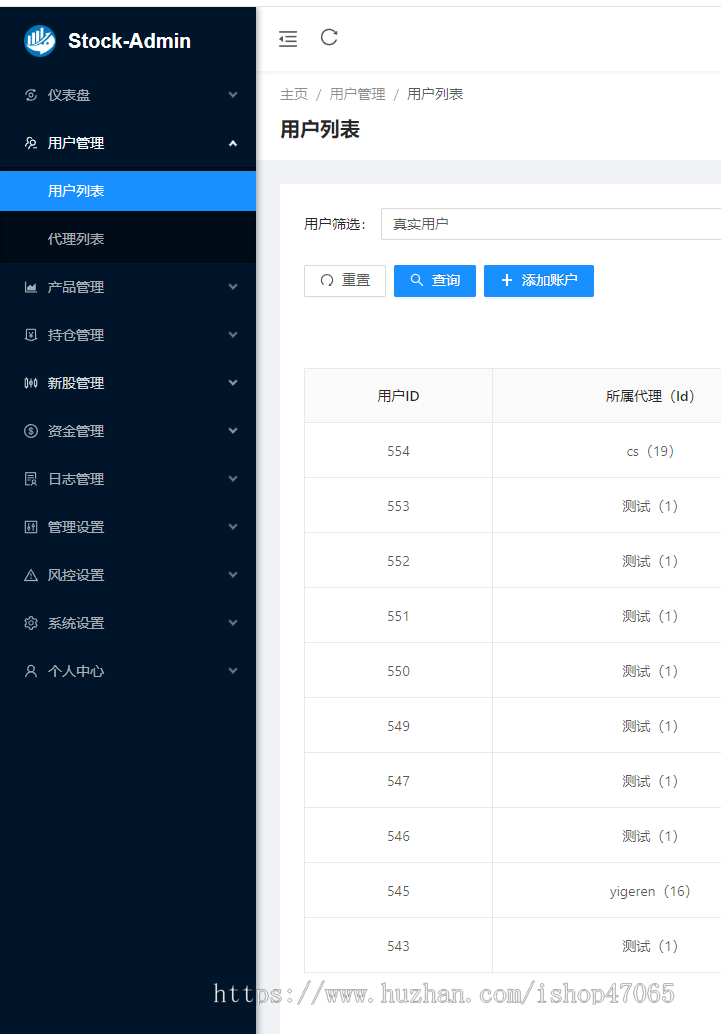721x1034 pixels.
Task: Open the 用户筛选 dropdown showing 真实用户
Action: pyautogui.click(x=551, y=224)
